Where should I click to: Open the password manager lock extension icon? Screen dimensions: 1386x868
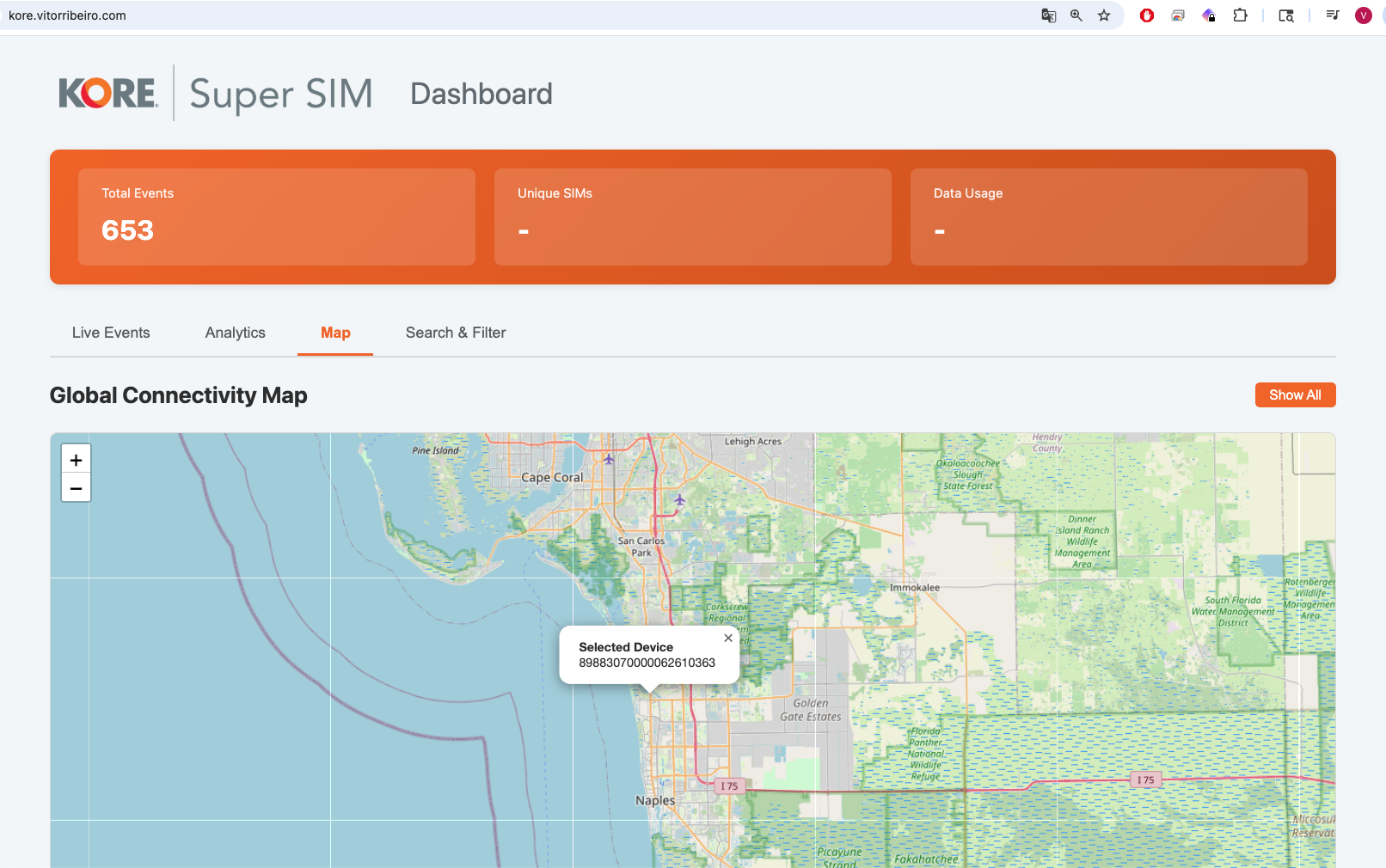[1209, 15]
